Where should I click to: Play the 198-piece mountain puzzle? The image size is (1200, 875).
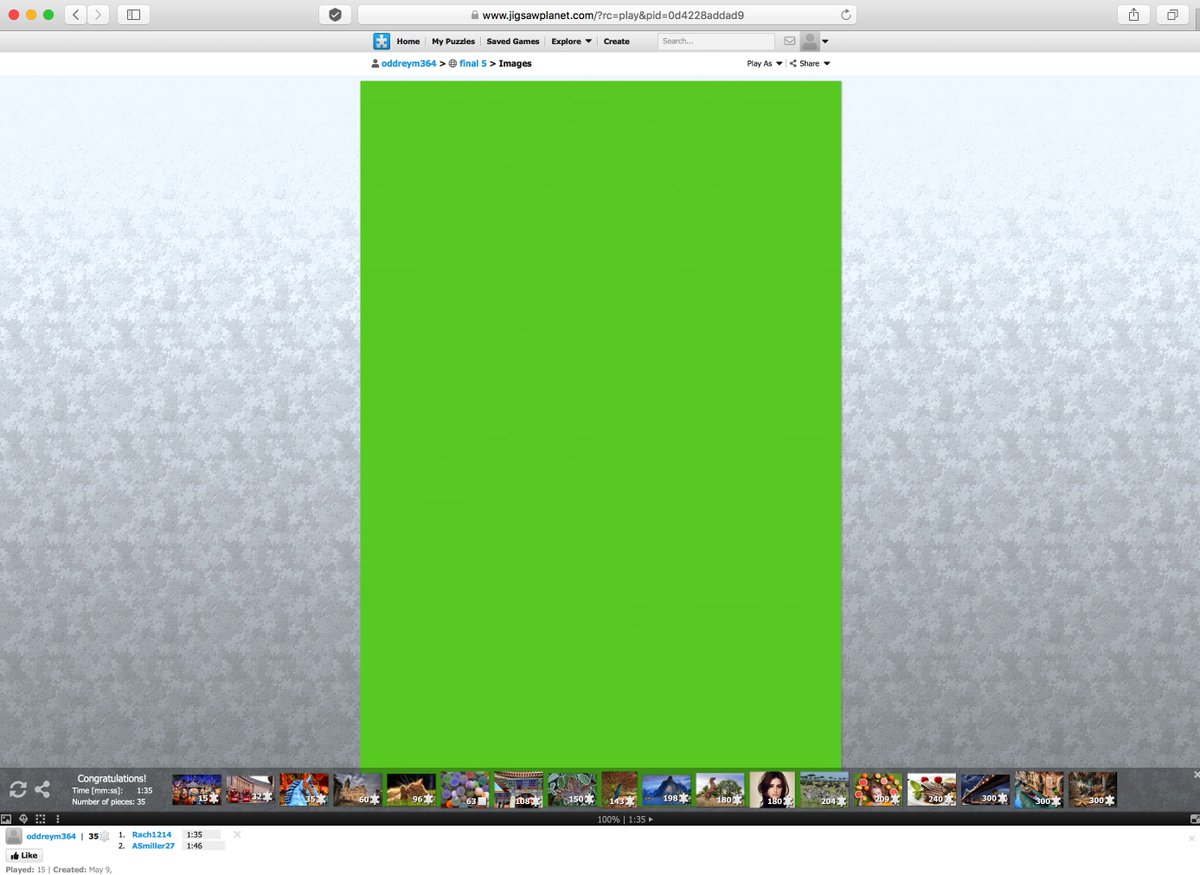pos(667,789)
